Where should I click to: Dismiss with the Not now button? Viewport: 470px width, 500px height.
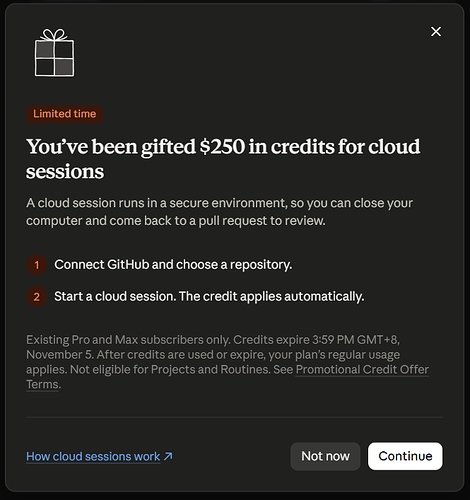coord(325,456)
